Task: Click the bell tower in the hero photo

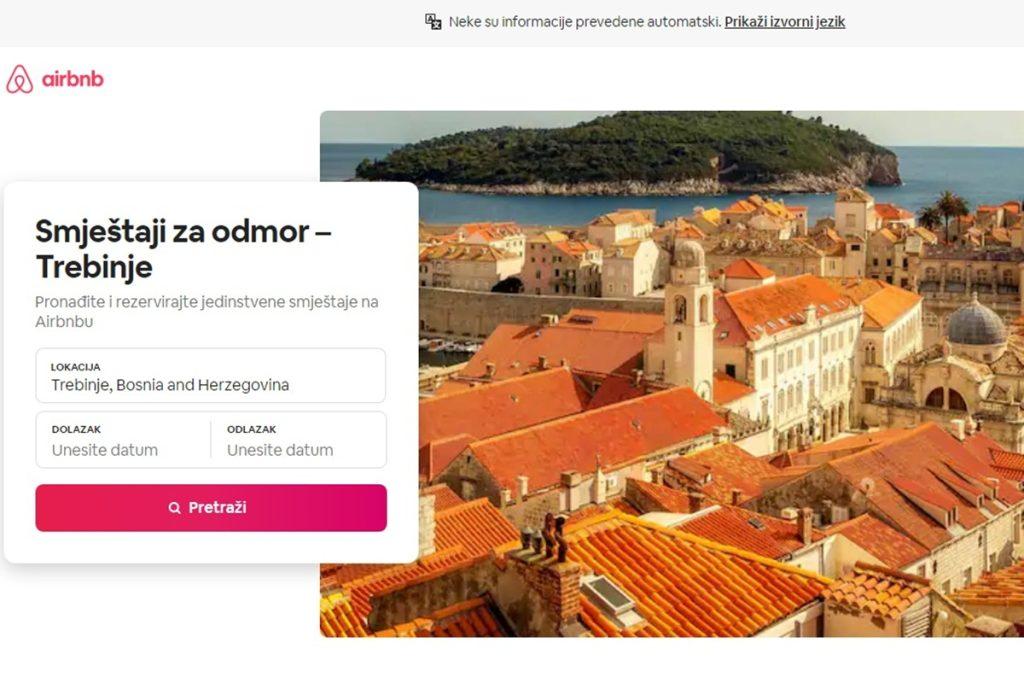Action: click(x=689, y=313)
